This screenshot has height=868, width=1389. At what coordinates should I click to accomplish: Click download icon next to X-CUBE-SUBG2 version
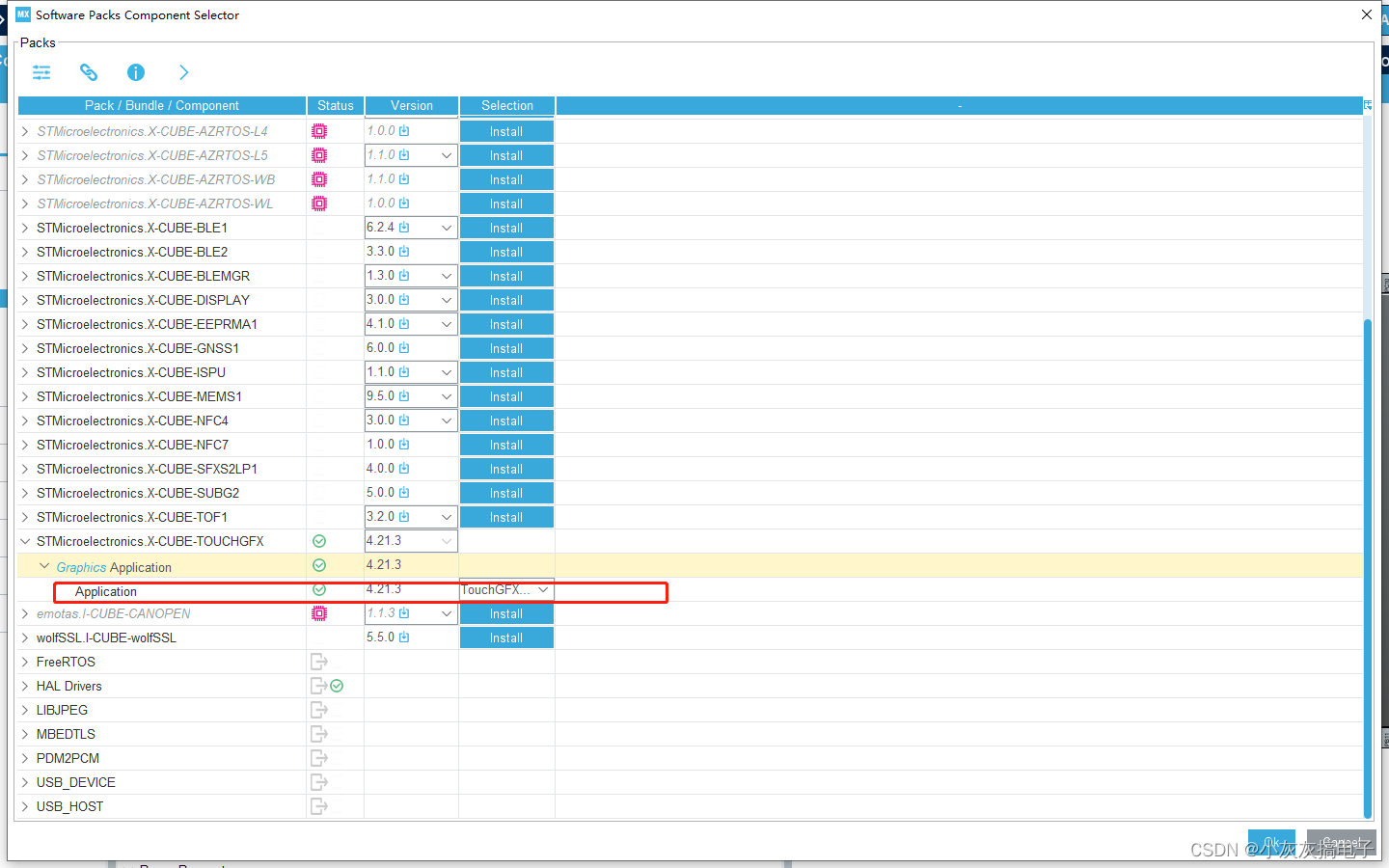click(404, 493)
